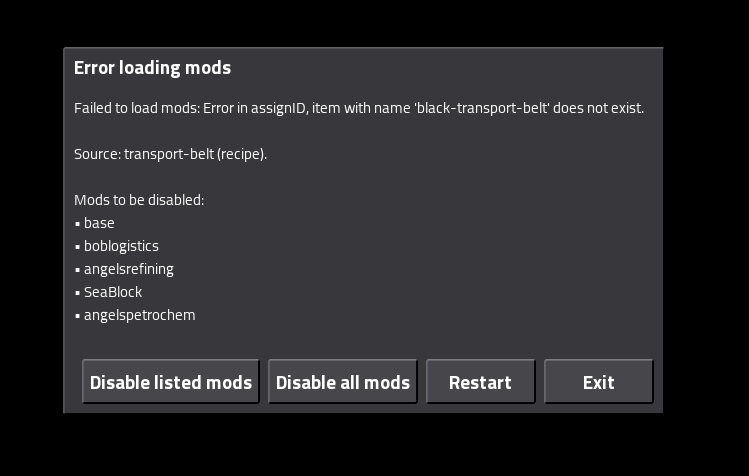
Task: Select the 'Source: transport-belt (recipe)' line
Action: click(170, 154)
